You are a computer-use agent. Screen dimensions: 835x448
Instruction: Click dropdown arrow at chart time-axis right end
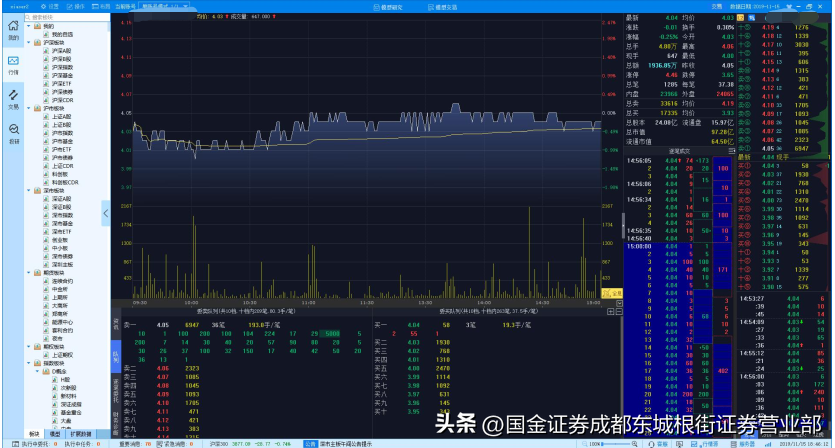click(619, 303)
